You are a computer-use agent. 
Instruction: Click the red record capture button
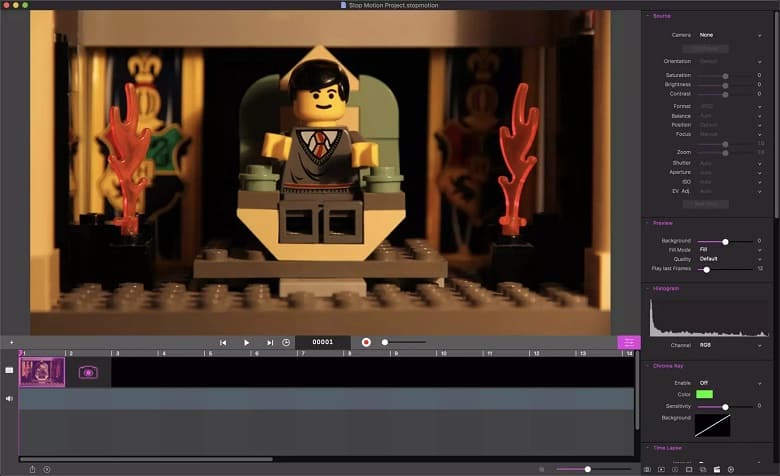(366, 342)
